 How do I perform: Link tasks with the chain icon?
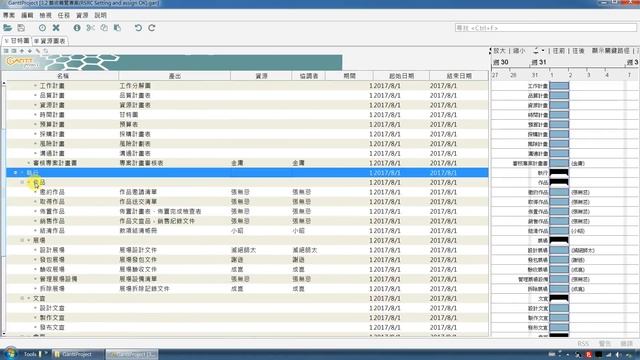pyautogui.click(x=38, y=51)
